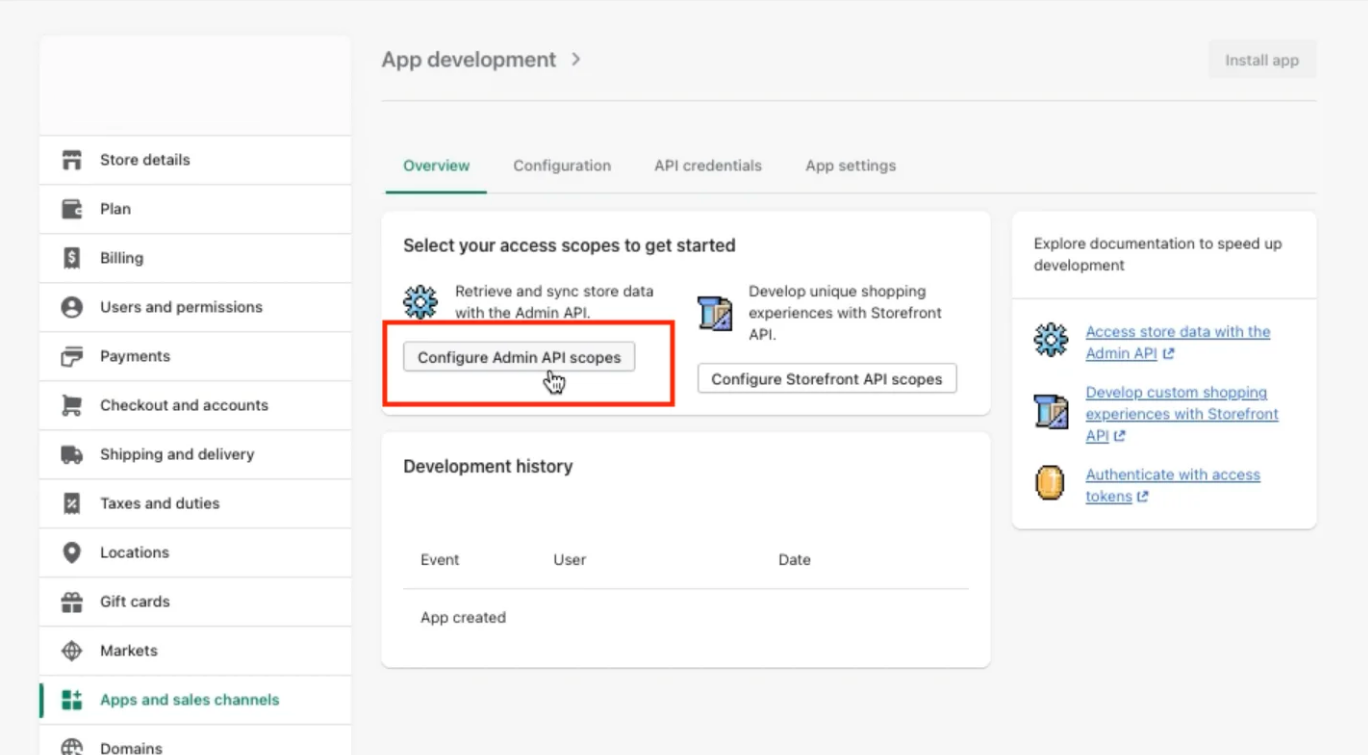Open Store details in settings sidebar

195,160
